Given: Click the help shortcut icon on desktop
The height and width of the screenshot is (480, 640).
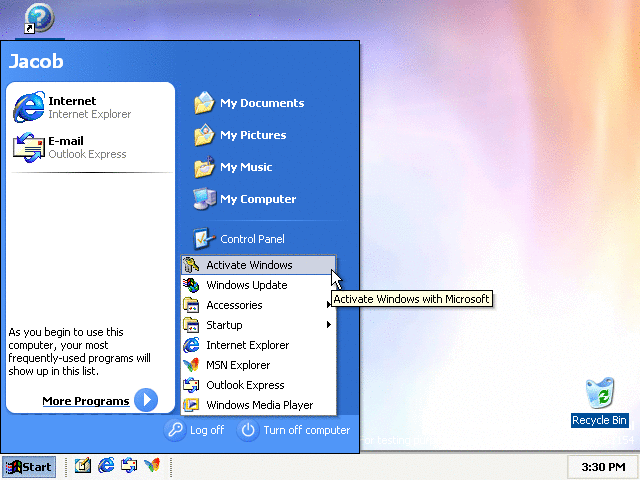Looking at the screenshot, I should click(x=38, y=18).
